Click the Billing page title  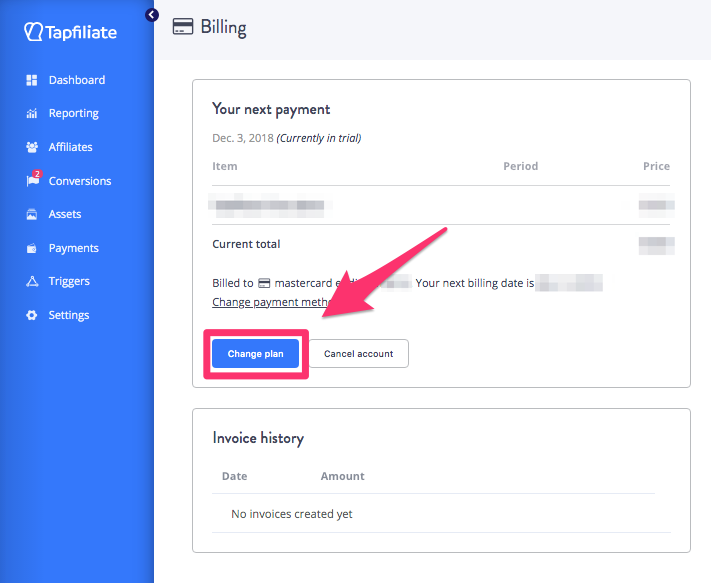coord(224,28)
